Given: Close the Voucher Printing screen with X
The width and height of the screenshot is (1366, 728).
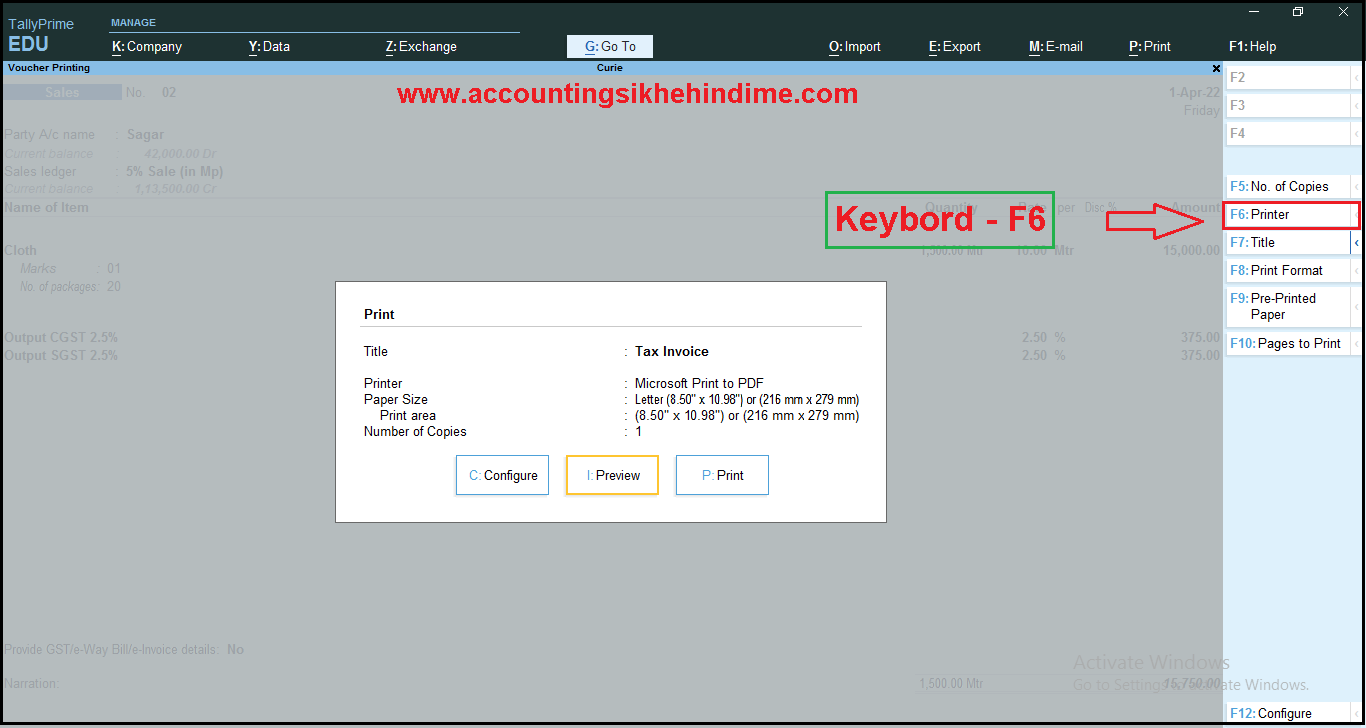Looking at the screenshot, I should point(1216,68).
